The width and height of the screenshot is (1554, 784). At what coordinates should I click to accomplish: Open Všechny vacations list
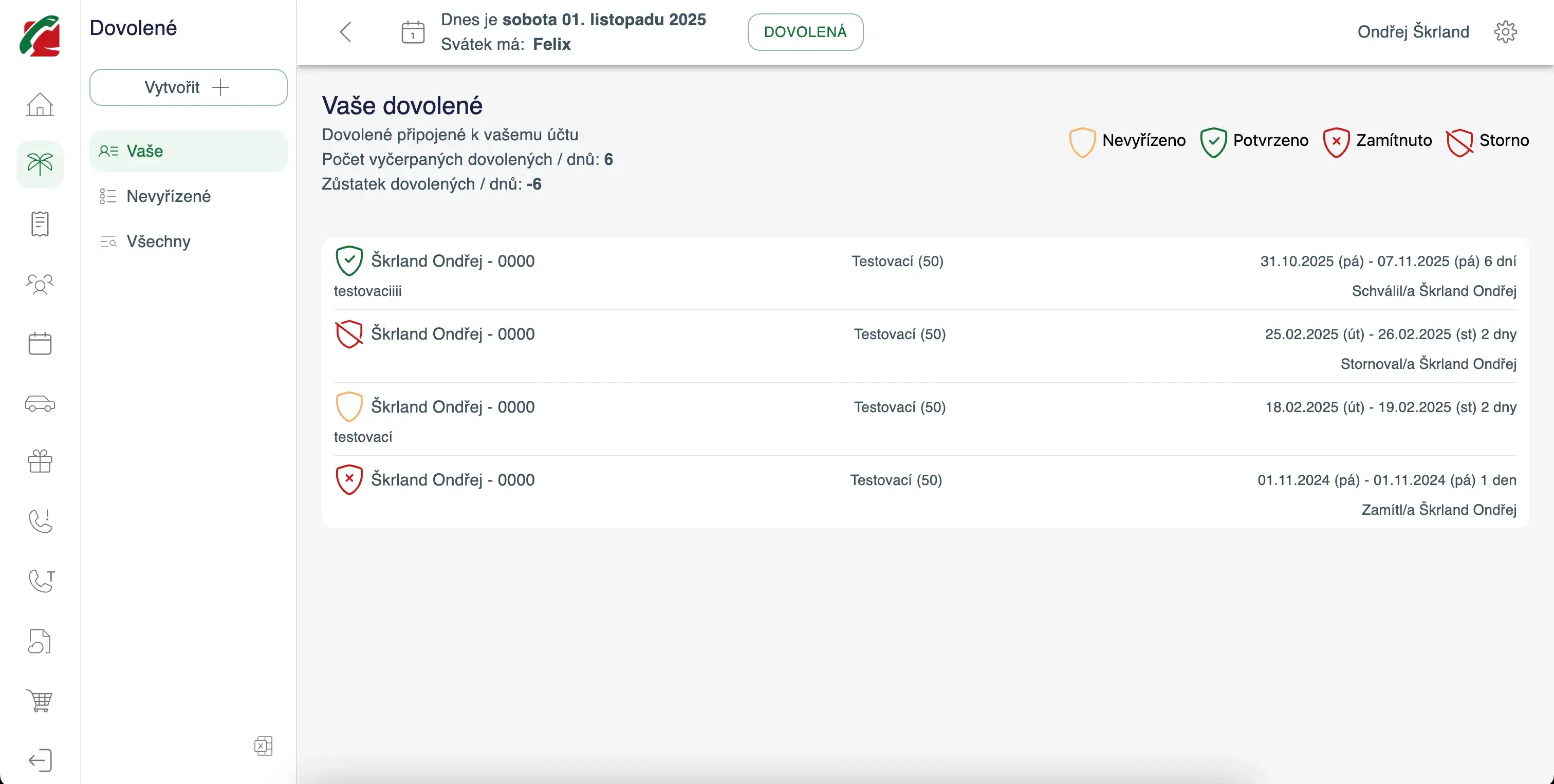click(159, 241)
